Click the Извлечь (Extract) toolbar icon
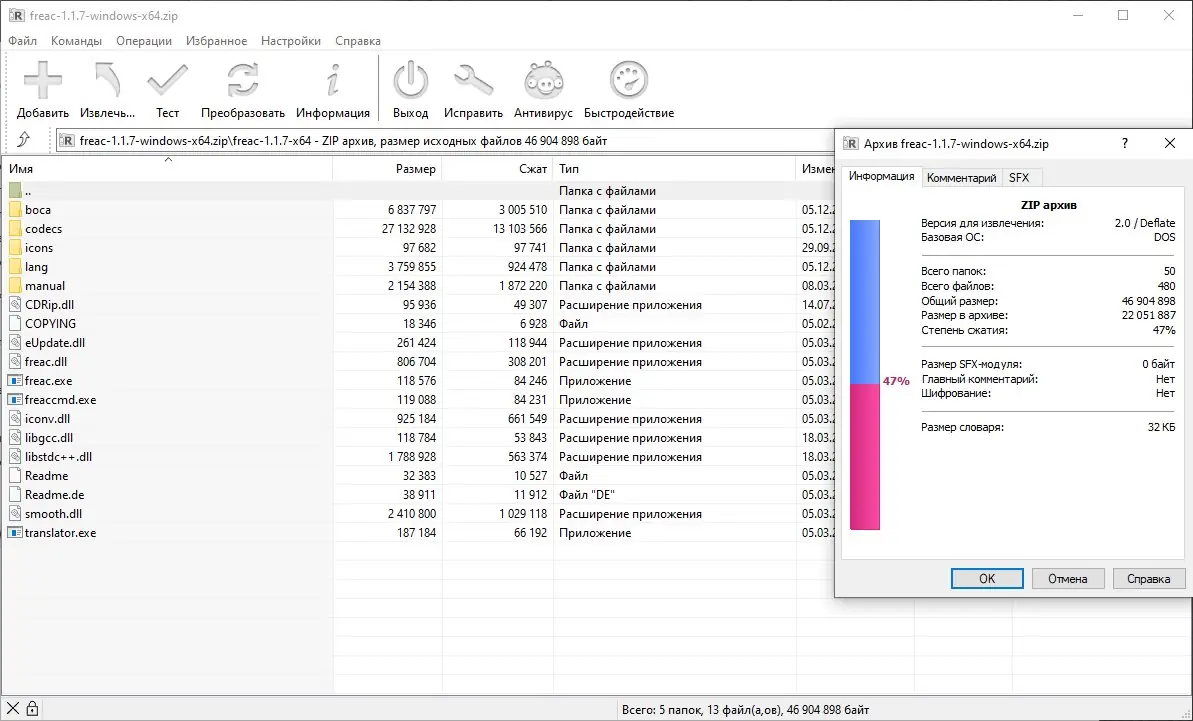The width and height of the screenshot is (1193, 721). coord(107,80)
